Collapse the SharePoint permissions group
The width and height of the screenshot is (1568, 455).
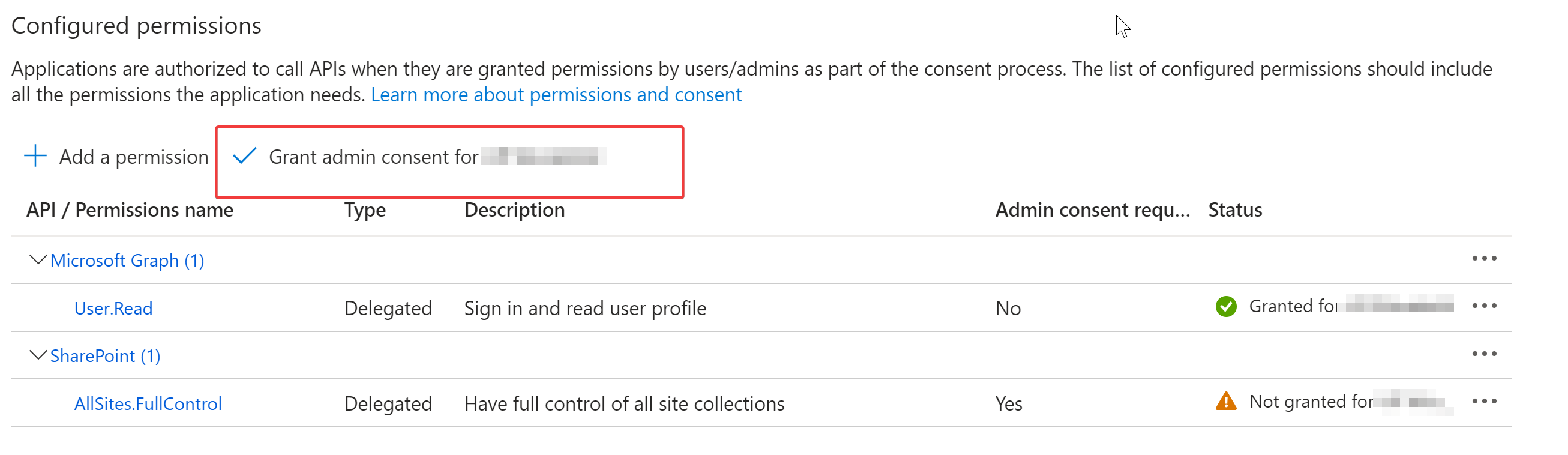click(38, 355)
